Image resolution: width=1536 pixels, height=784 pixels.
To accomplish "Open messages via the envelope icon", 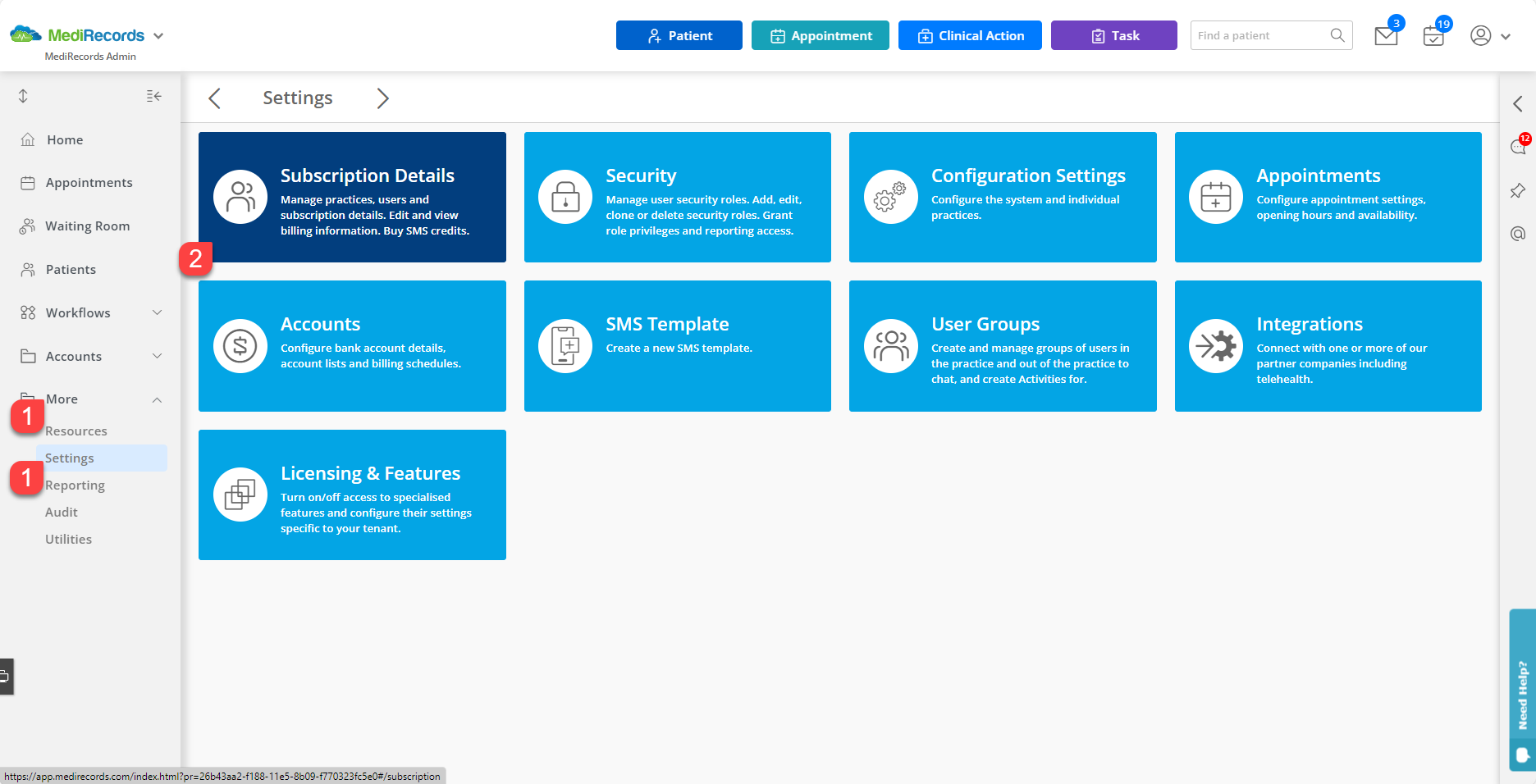I will tap(1386, 36).
